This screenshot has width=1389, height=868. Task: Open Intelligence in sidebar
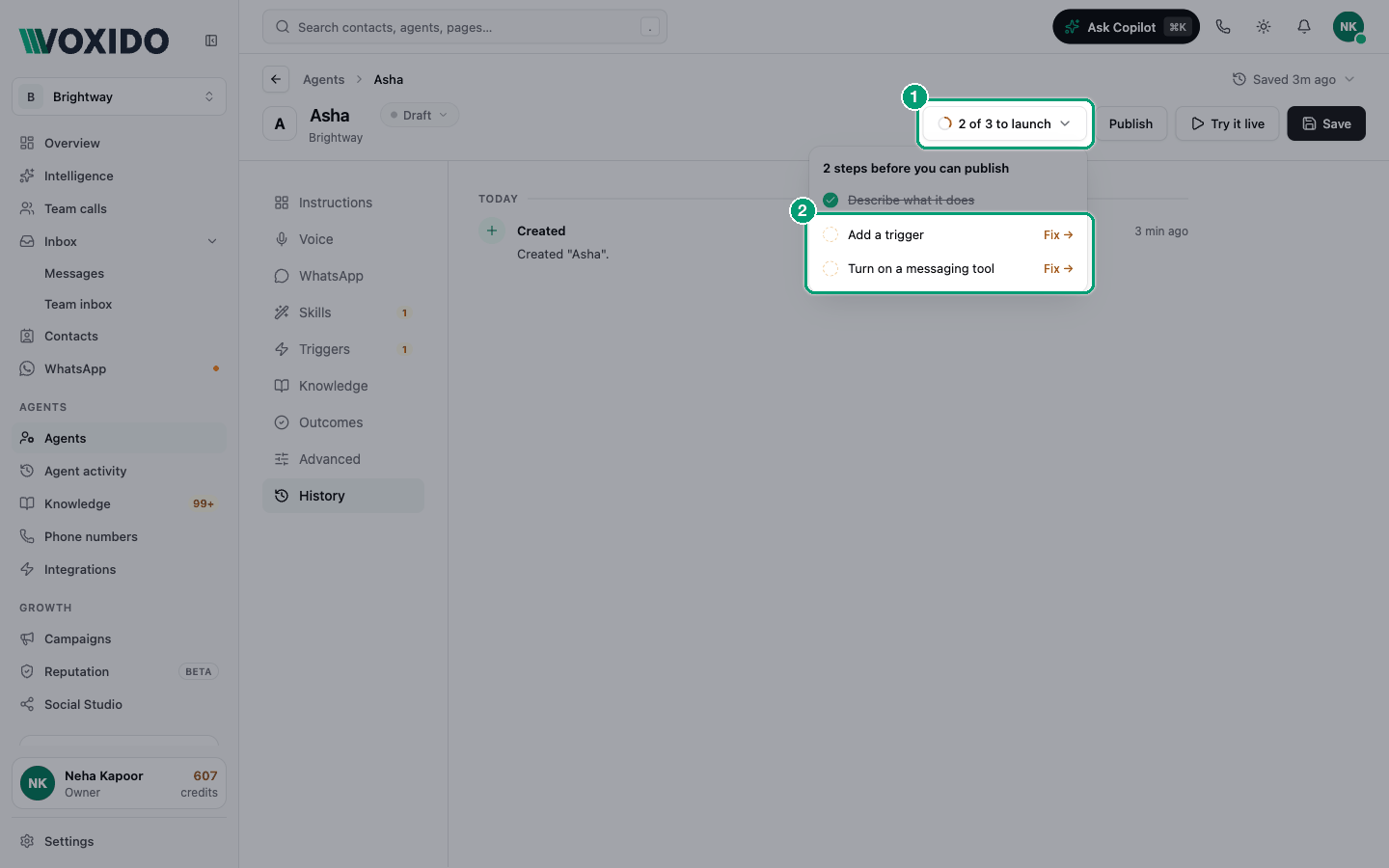click(119, 176)
